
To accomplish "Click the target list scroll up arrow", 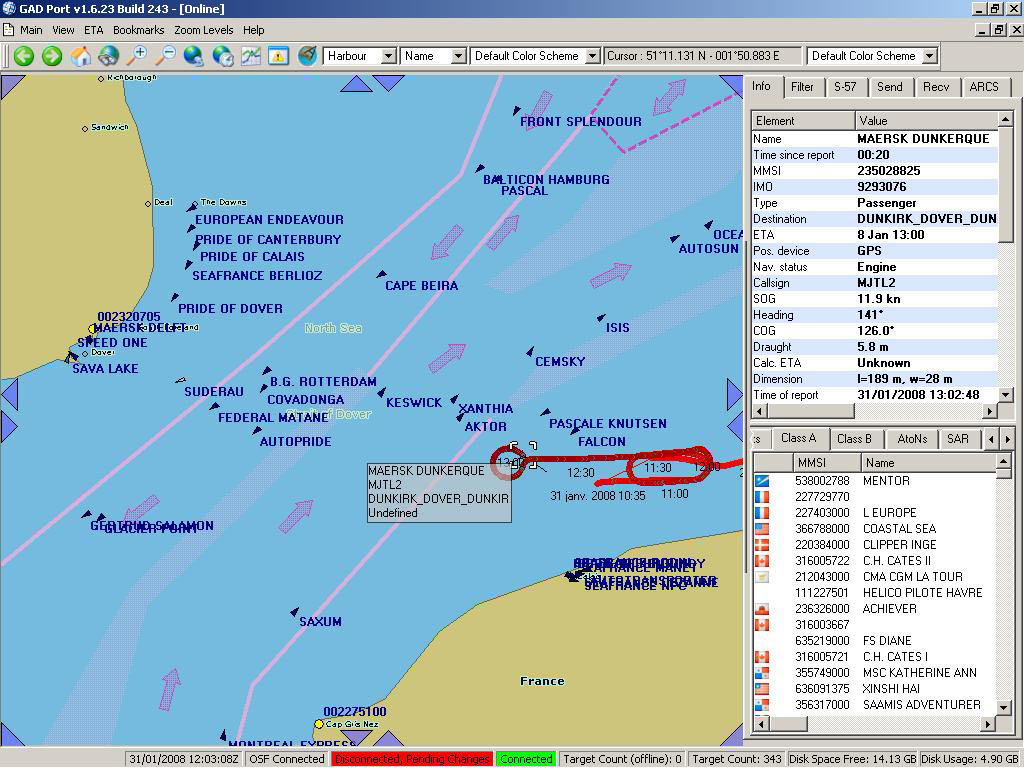I will tap(1004, 462).
